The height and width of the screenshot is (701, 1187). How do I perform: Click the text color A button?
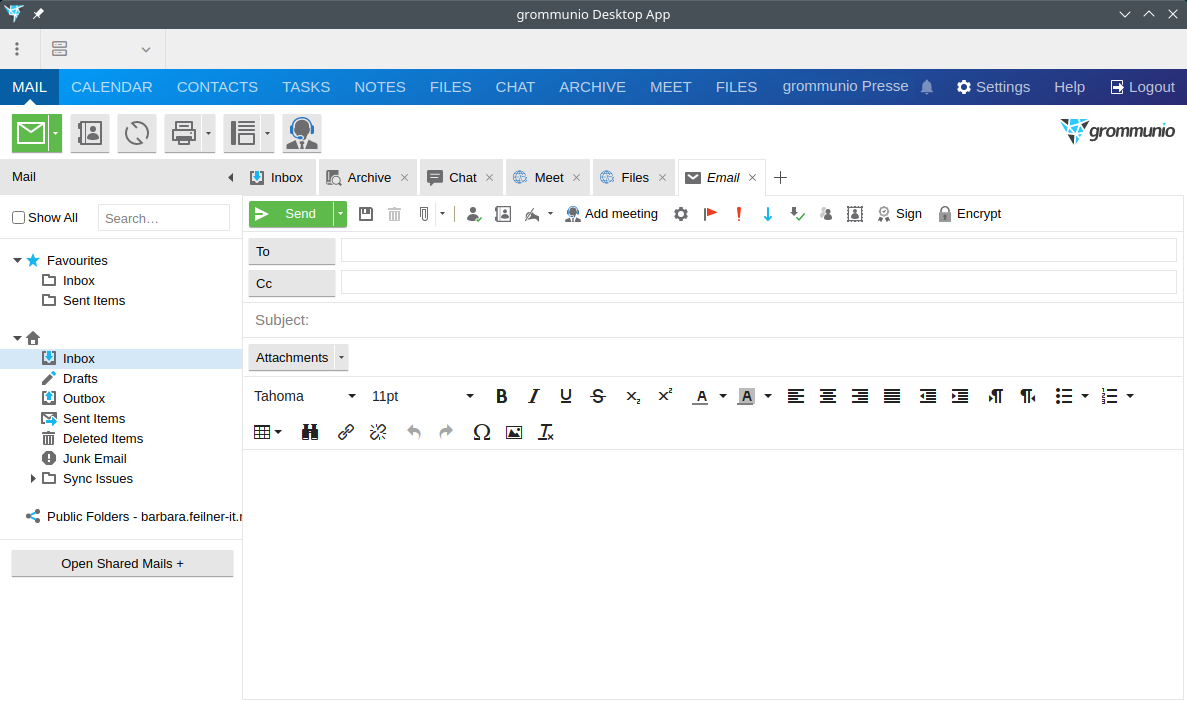[x=701, y=396]
